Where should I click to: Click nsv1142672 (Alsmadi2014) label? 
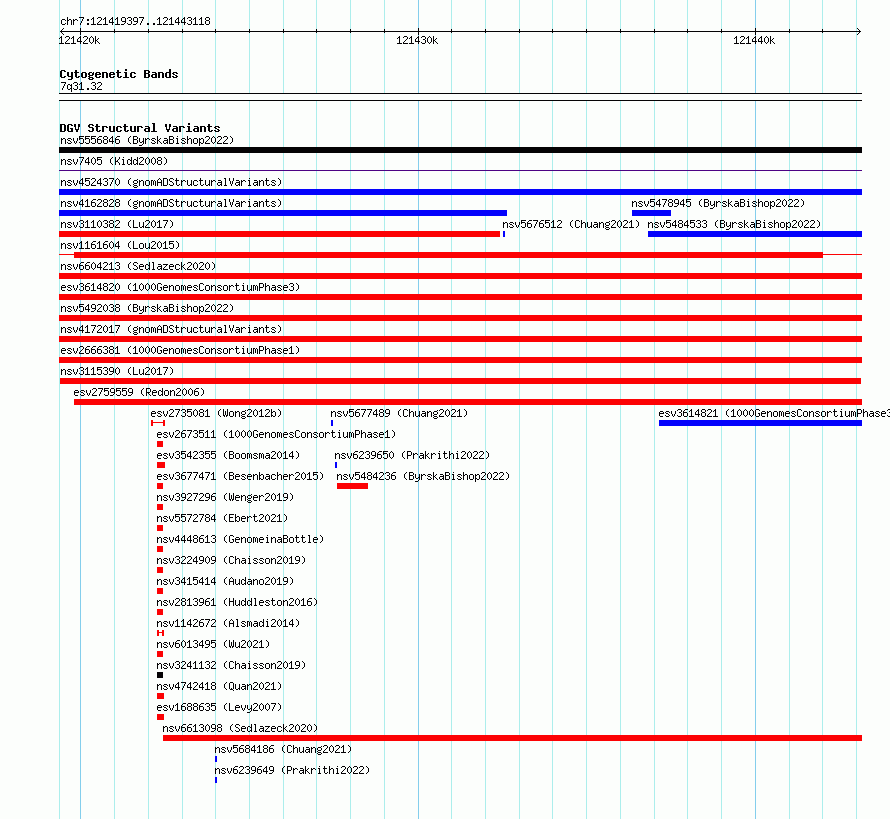pyautogui.click(x=228, y=623)
